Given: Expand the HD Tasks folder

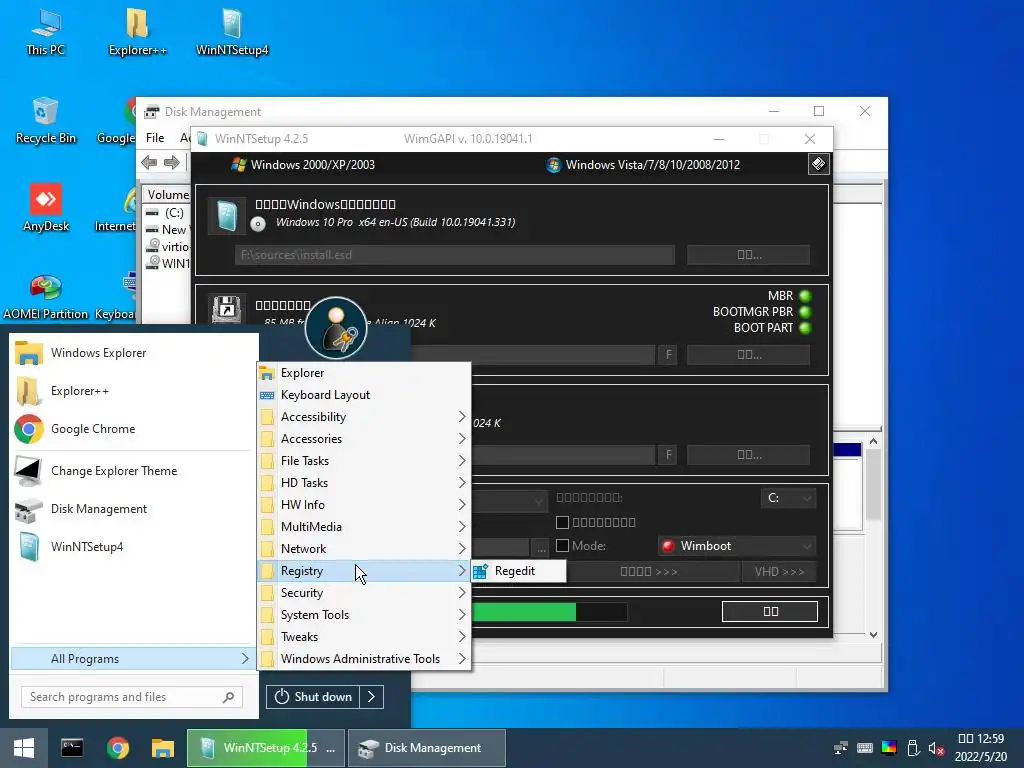Looking at the screenshot, I should click(x=364, y=483).
